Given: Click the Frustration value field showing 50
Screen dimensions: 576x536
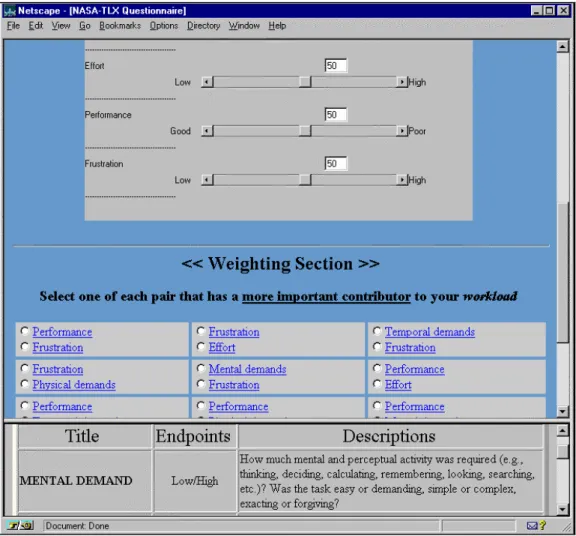Looking at the screenshot, I should [336, 163].
